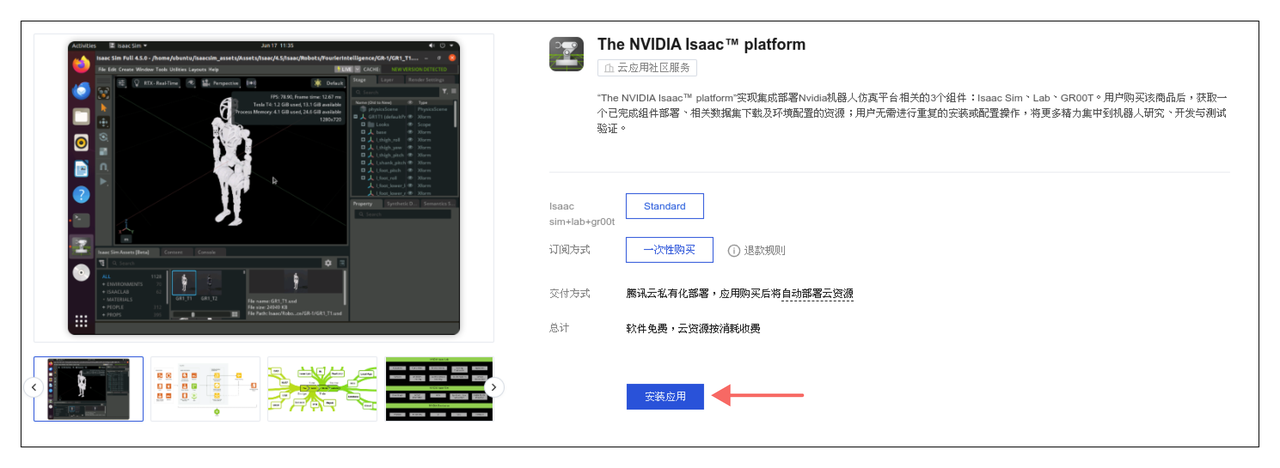
Task: Switch to the Render Settings tab
Action: tap(429, 80)
